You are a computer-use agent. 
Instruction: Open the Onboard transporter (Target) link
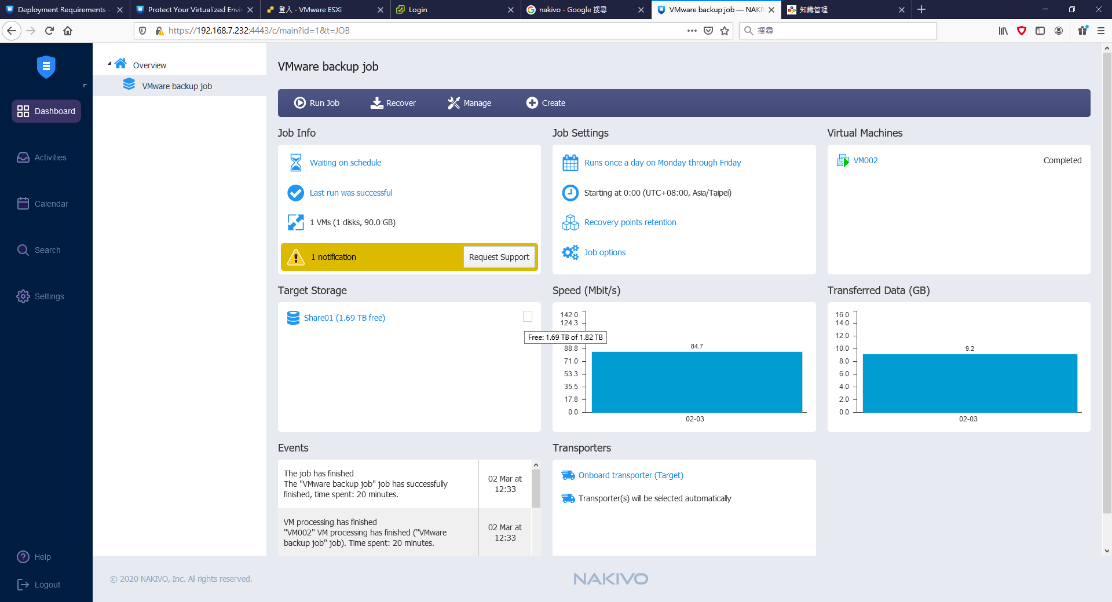coord(630,475)
